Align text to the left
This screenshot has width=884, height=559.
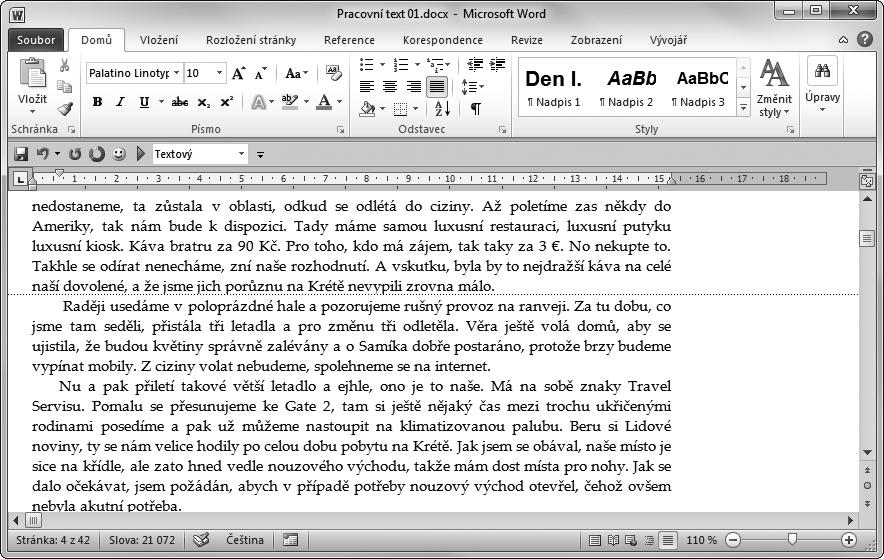pyautogui.click(x=367, y=86)
